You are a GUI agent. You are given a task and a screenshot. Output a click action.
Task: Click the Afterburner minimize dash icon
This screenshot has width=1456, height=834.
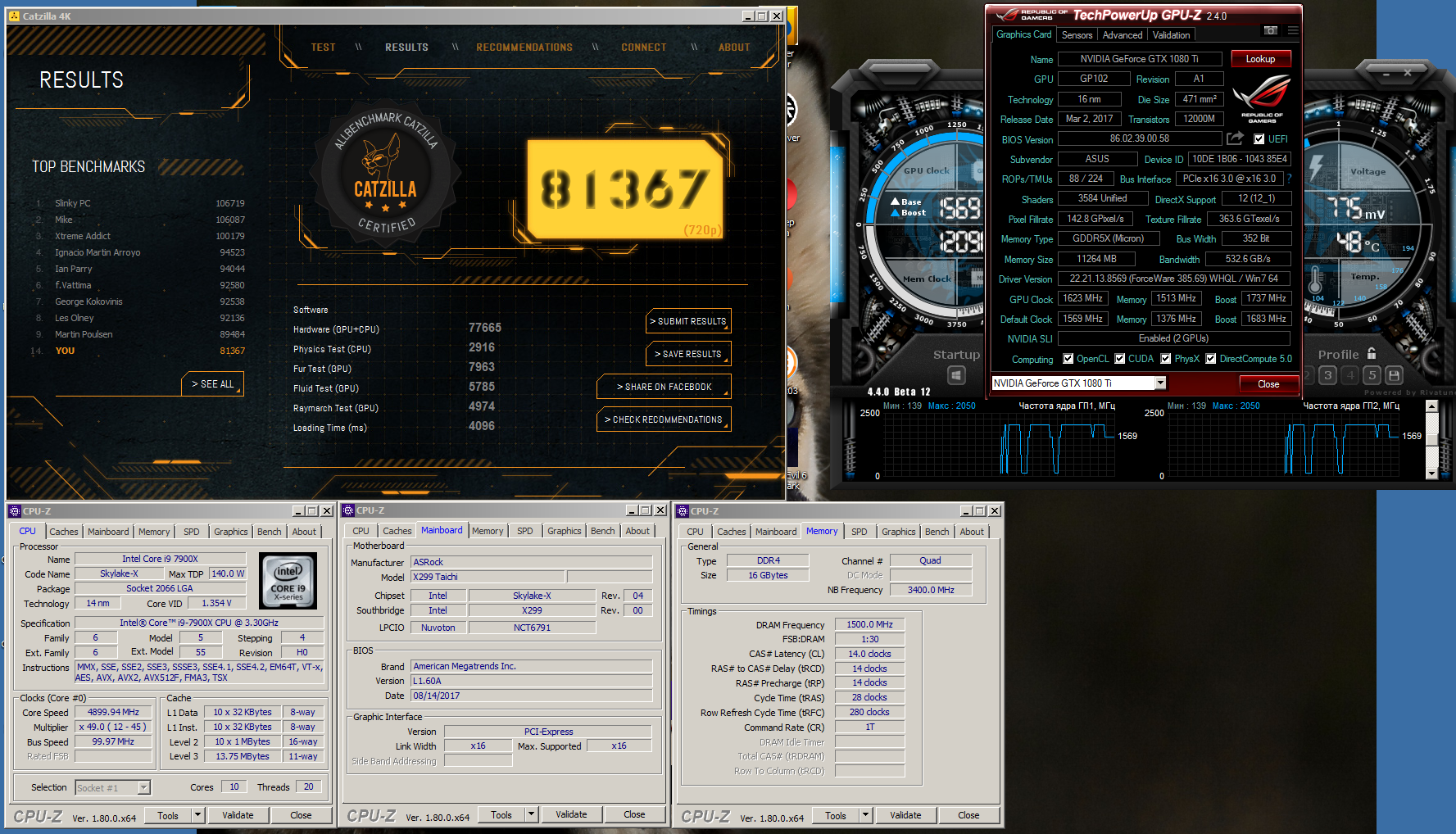tap(1387, 74)
